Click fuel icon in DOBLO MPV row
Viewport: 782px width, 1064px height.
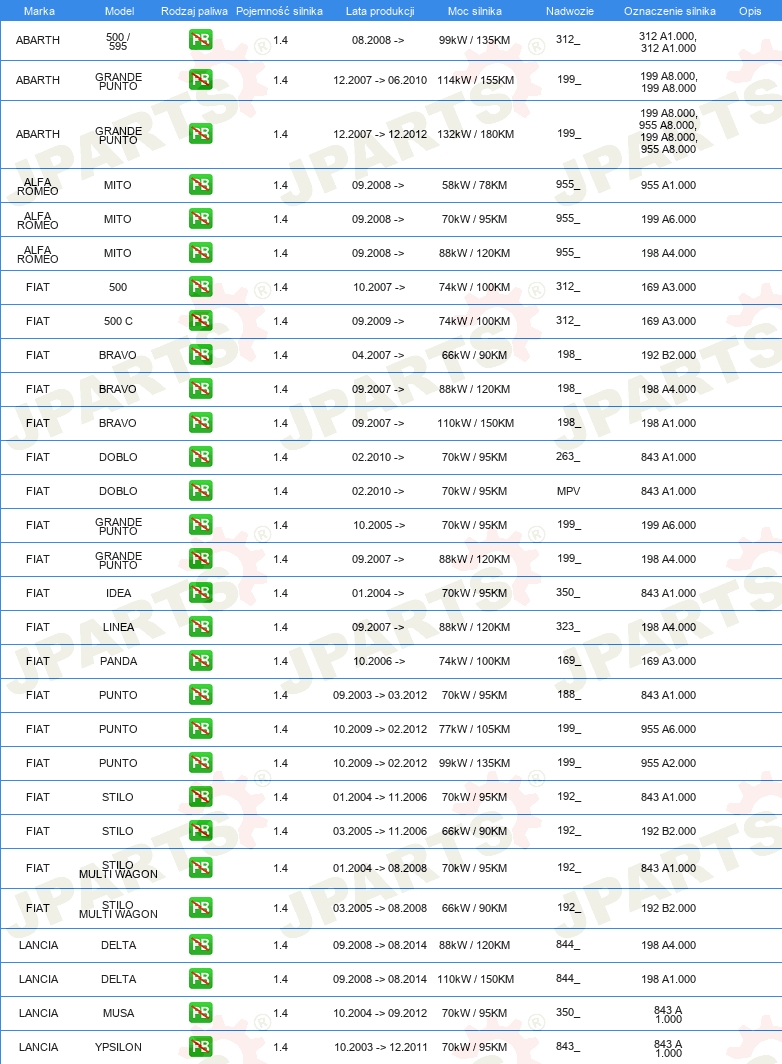coord(200,491)
